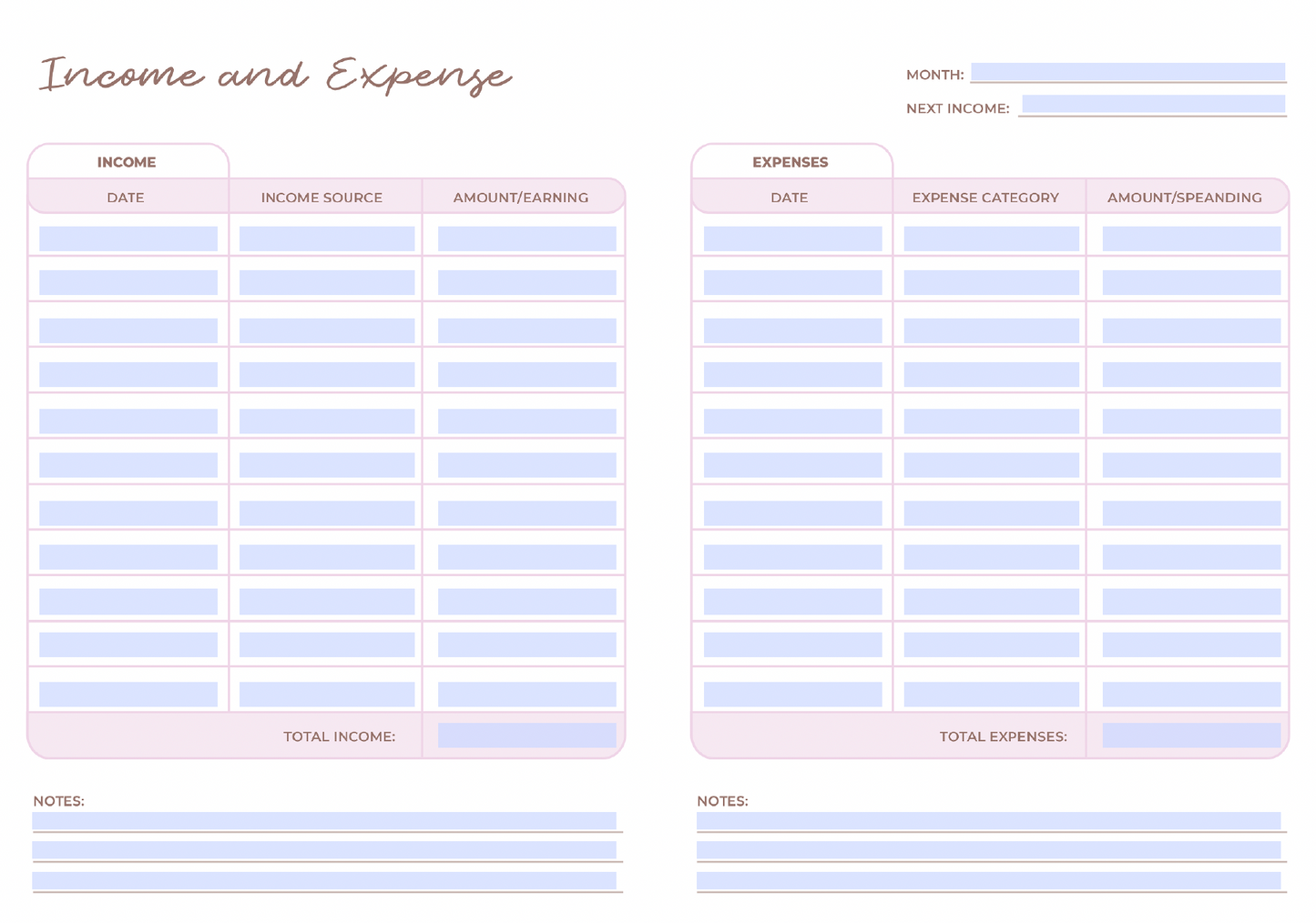Click the EXPENSES table tab label

point(791,162)
